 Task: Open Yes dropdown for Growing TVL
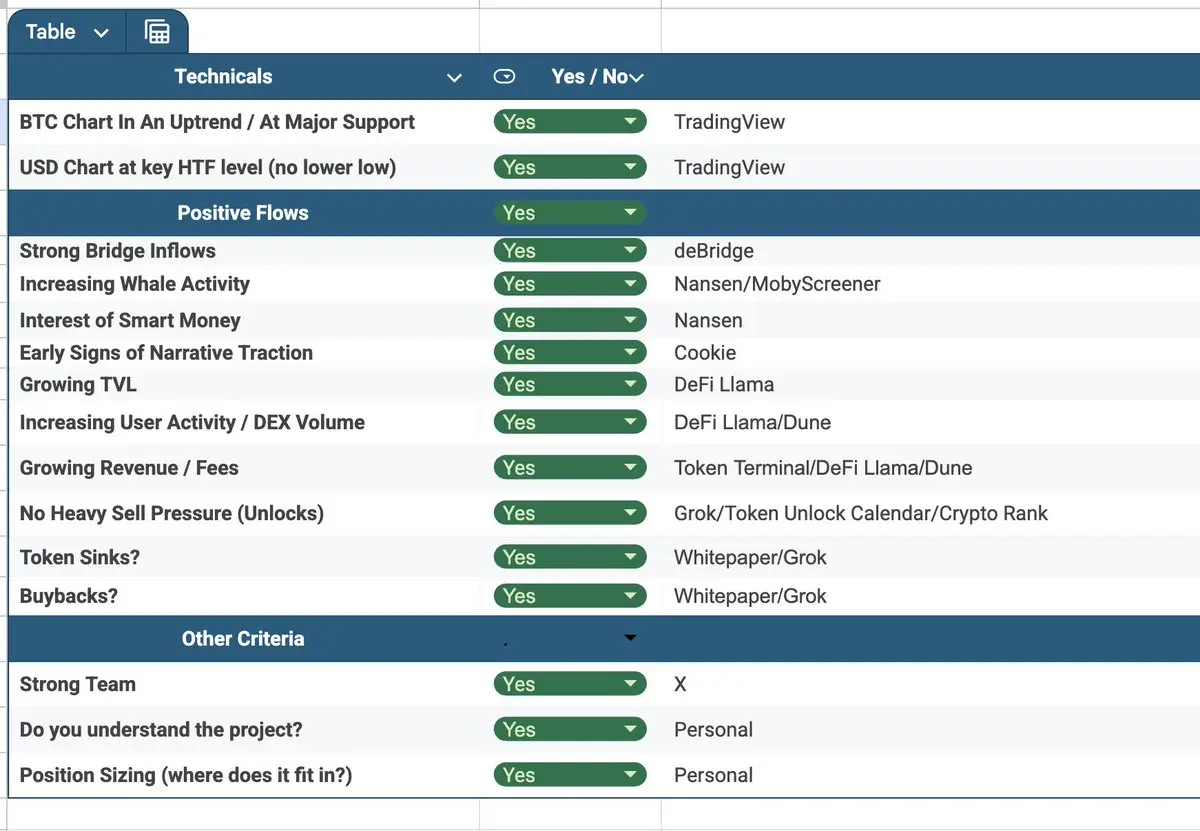click(x=570, y=384)
